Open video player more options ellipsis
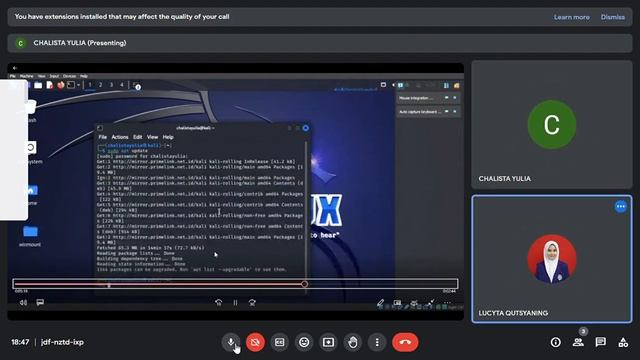Image resolution: width=640 pixels, height=360 pixels. (447, 302)
